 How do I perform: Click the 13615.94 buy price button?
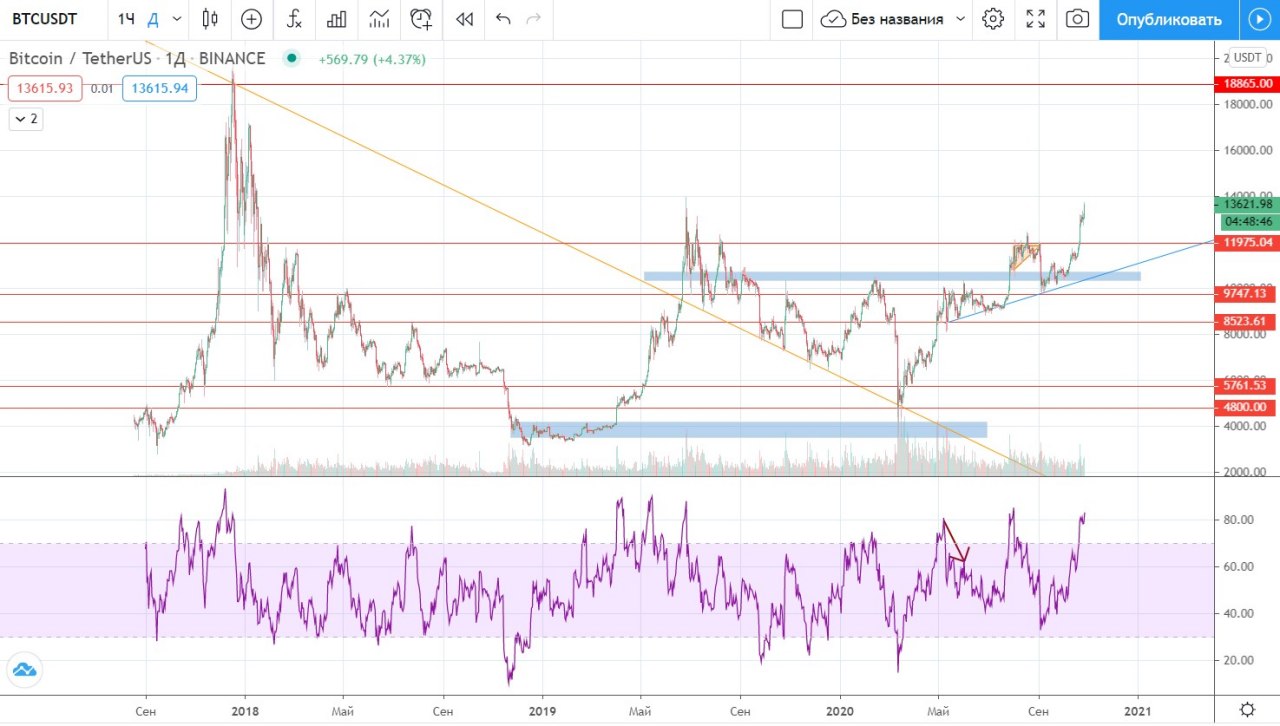point(160,89)
